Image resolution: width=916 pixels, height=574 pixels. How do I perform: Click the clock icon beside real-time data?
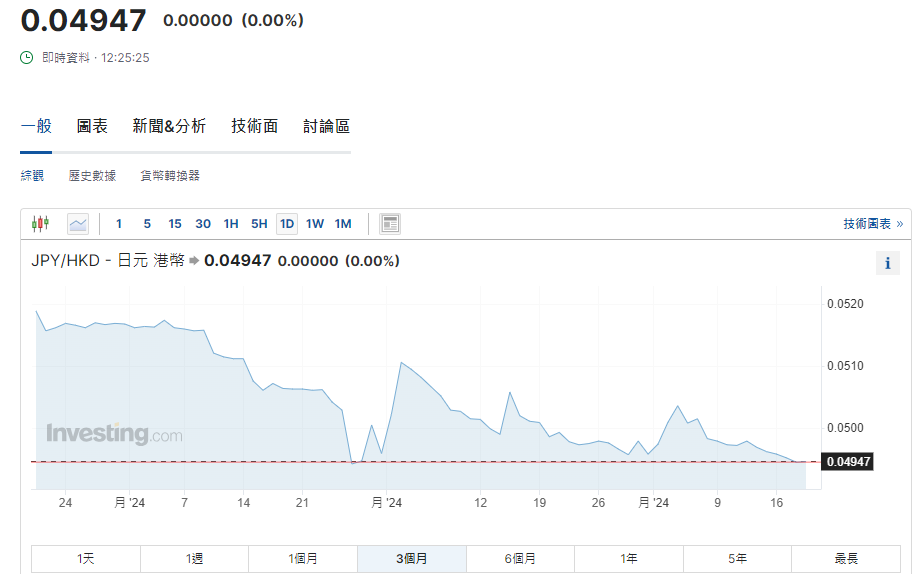(x=27, y=58)
